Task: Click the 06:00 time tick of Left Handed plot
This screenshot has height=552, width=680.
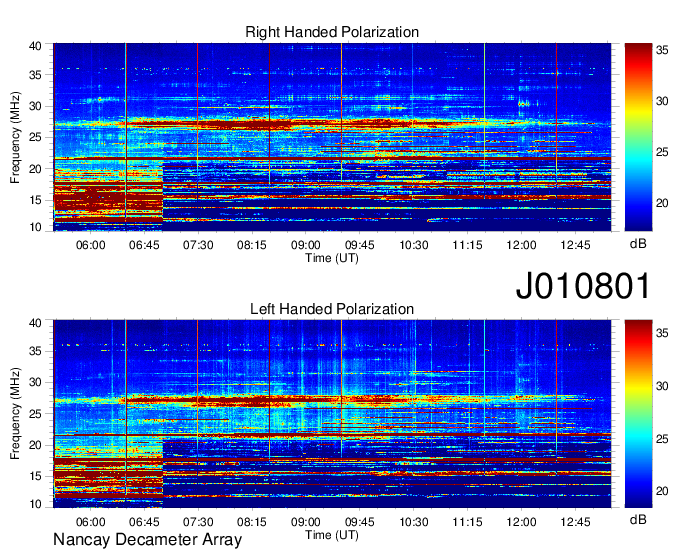Action: tap(91, 522)
